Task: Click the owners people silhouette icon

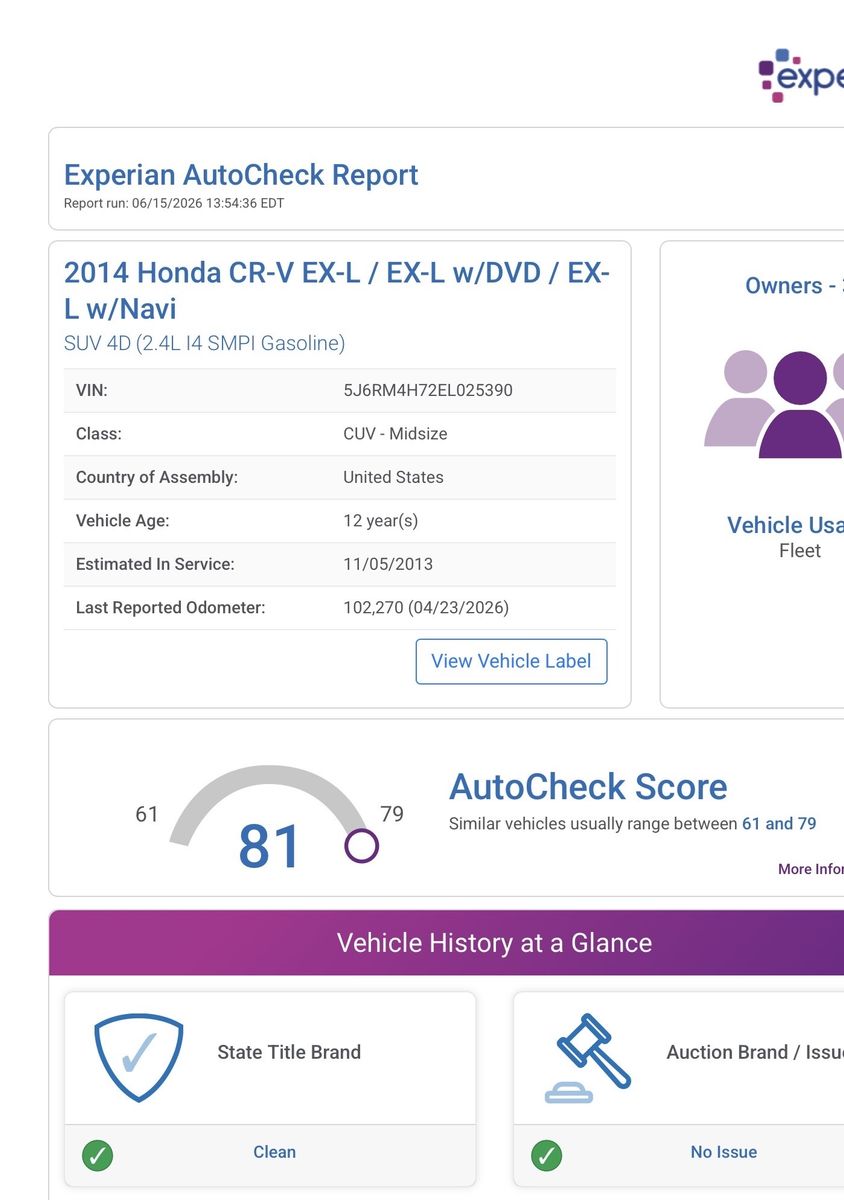Action: [775, 404]
